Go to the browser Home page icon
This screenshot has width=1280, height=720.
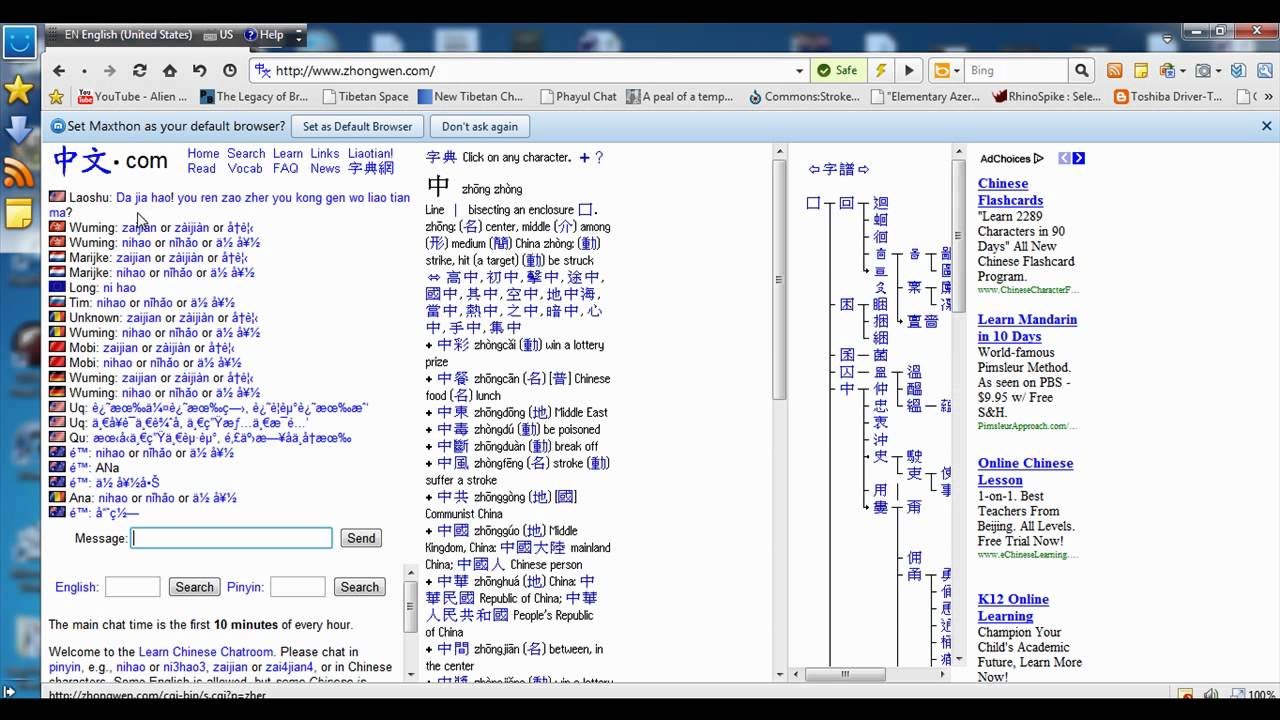[x=170, y=71]
